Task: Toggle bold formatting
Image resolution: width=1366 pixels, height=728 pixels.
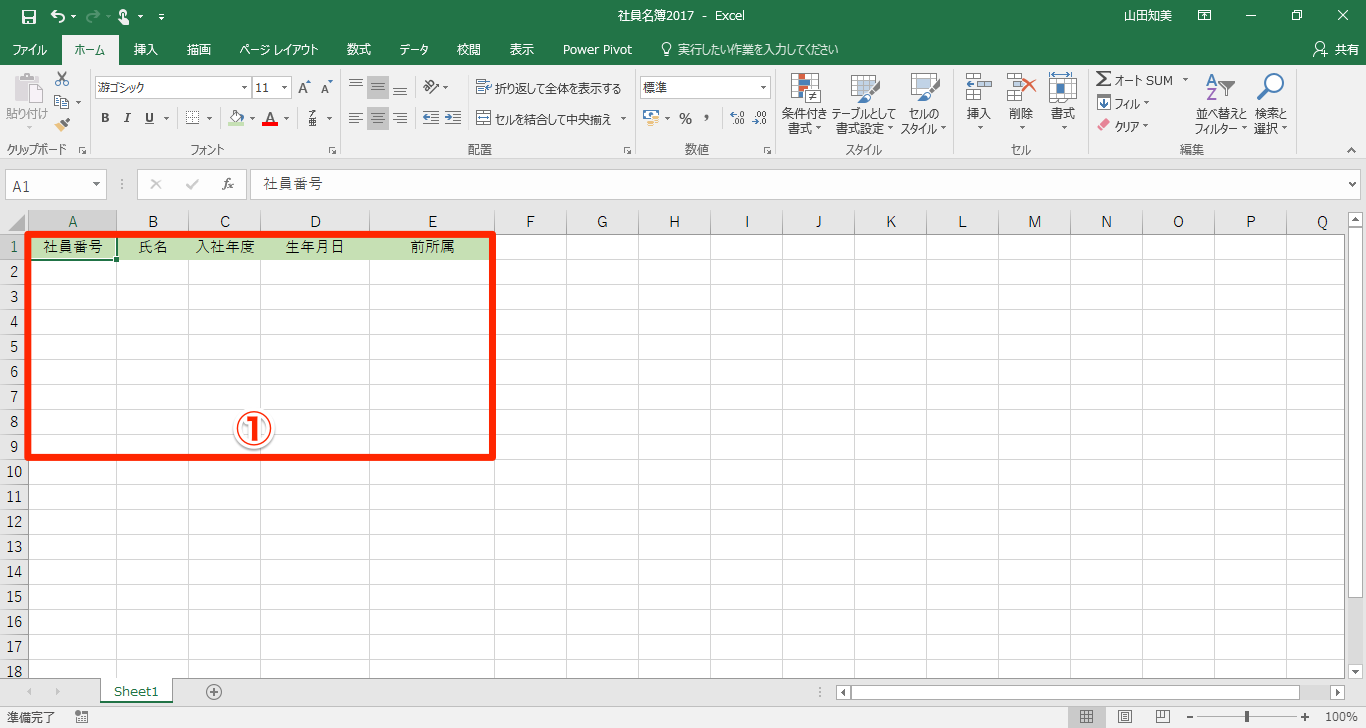Action: 105,118
